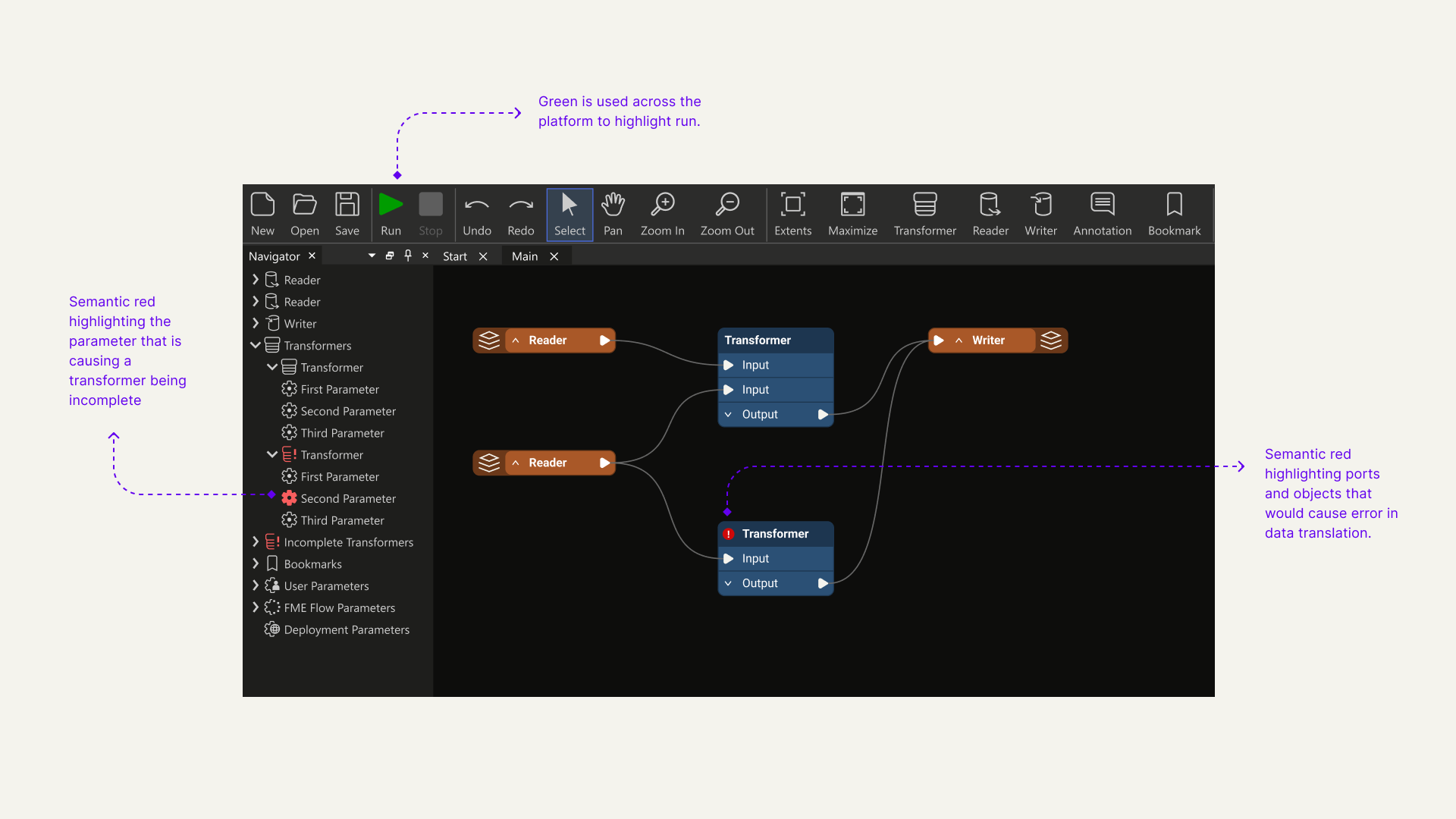Image resolution: width=1456 pixels, height=819 pixels.
Task: Select red Second Parameter item
Action: tap(347, 498)
